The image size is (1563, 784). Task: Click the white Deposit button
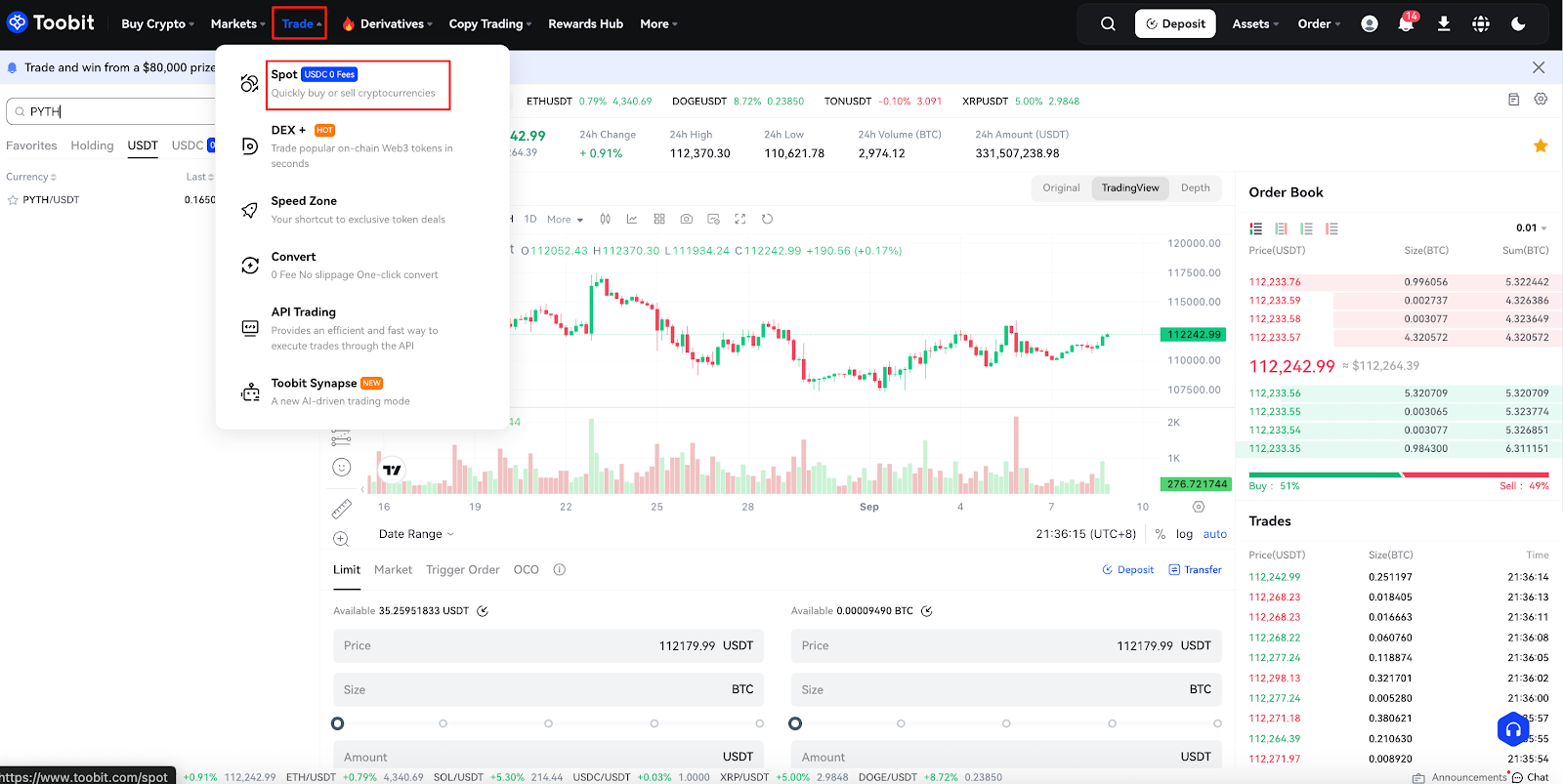click(1175, 23)
